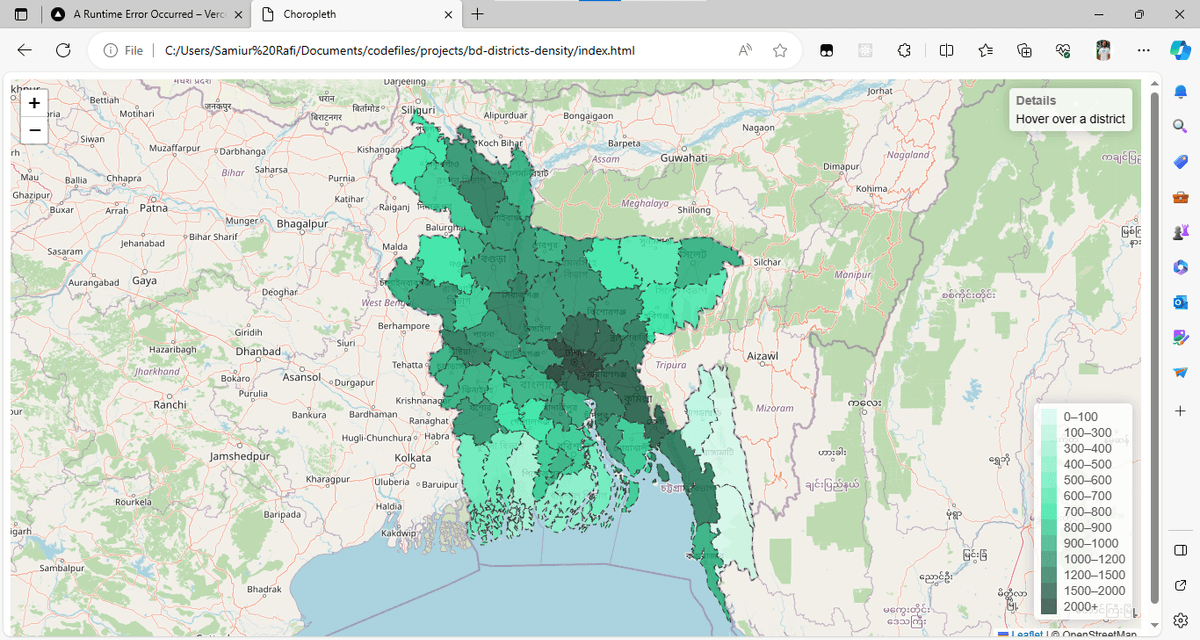The image size is (1200, 640).
Task: Select the 2000+ legend color swatch
Action: pos(1049,606)
